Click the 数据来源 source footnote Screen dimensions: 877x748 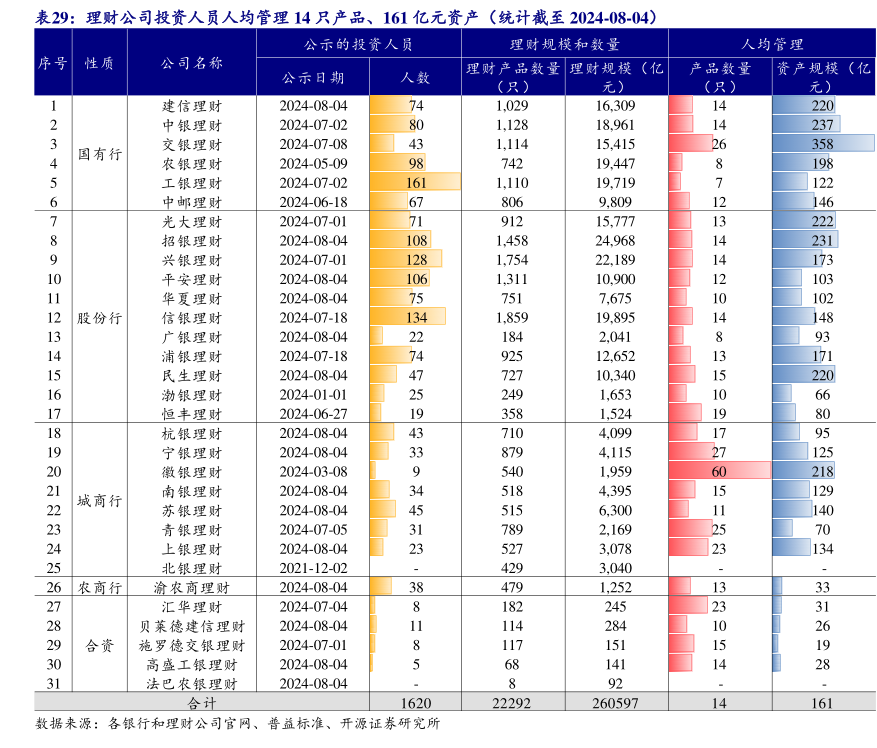(237, 725)
